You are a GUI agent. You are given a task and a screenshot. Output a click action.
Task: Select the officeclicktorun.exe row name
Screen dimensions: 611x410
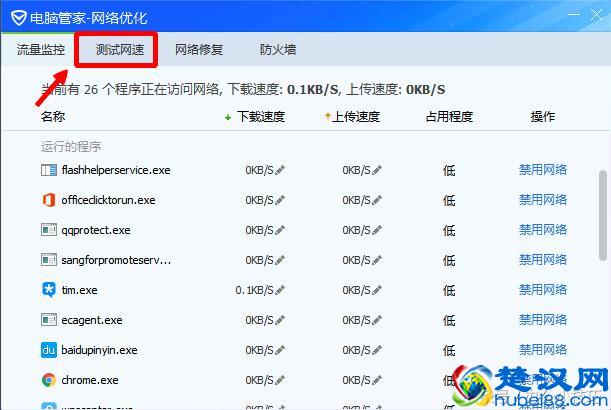click(108, 200)
